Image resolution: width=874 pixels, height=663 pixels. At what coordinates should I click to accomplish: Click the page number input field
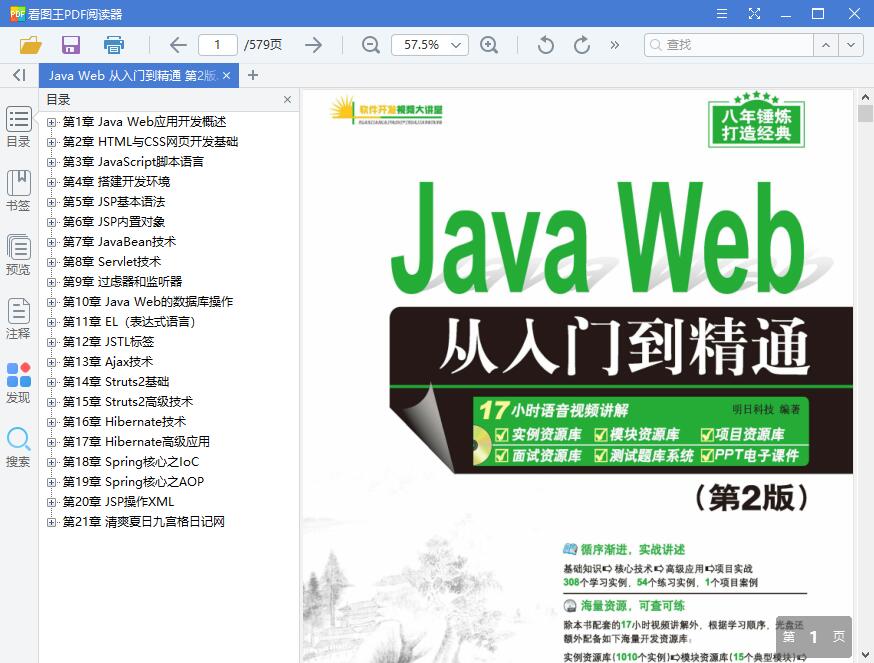pos(217,45)
